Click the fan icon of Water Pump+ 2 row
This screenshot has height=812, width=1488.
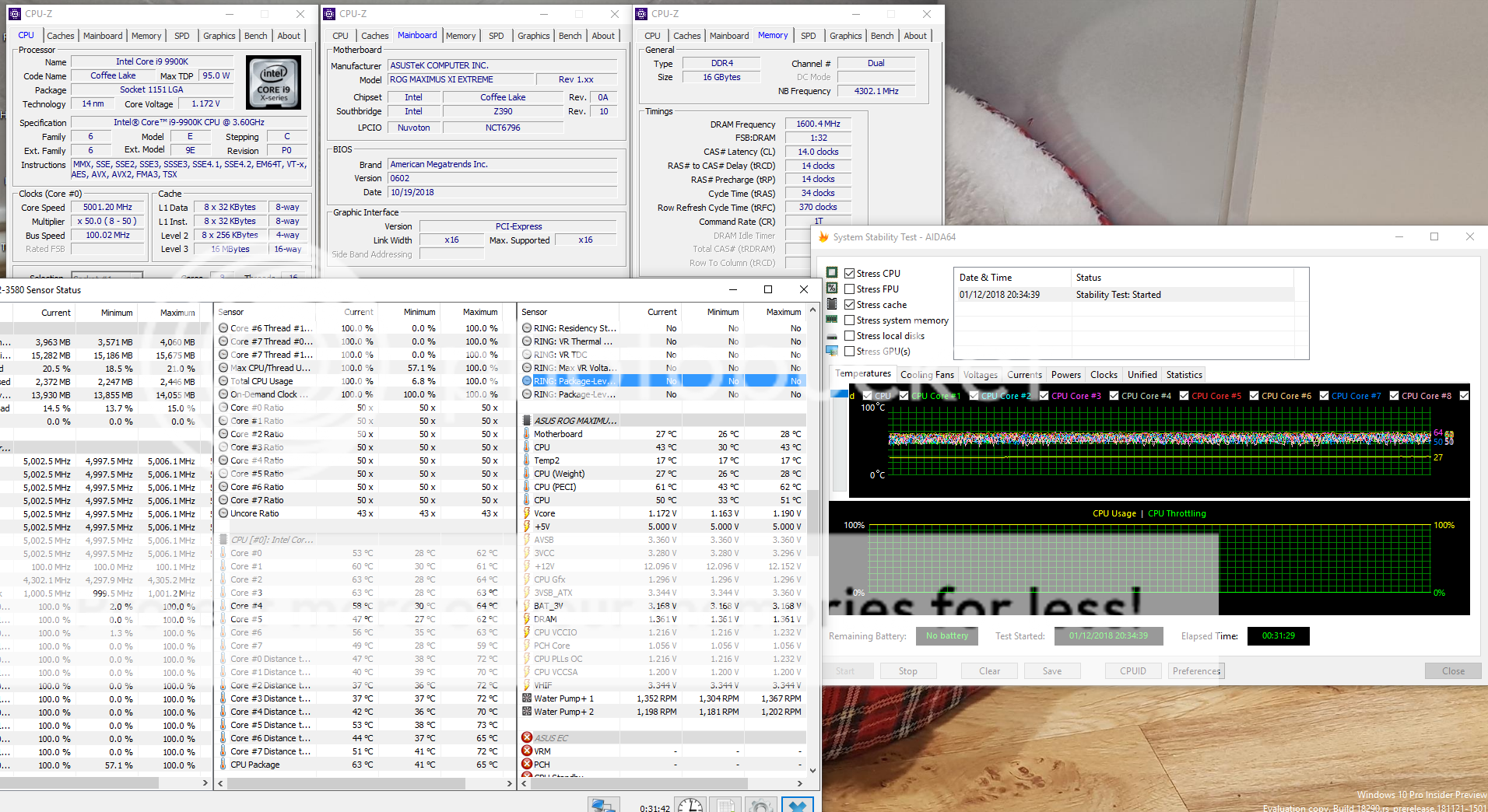coord(527,712)
